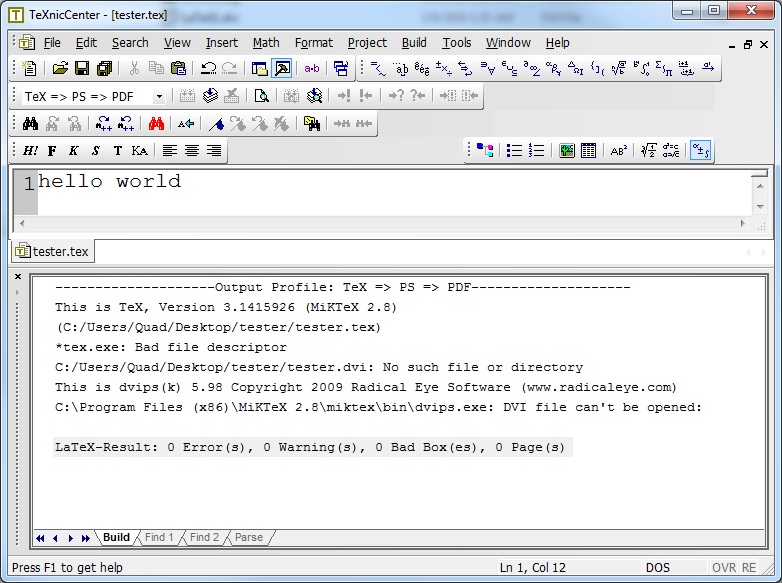The height and width of the screenshot is (583, 782).
Task: Apply small caps with KA button
Action: (140, 151)
